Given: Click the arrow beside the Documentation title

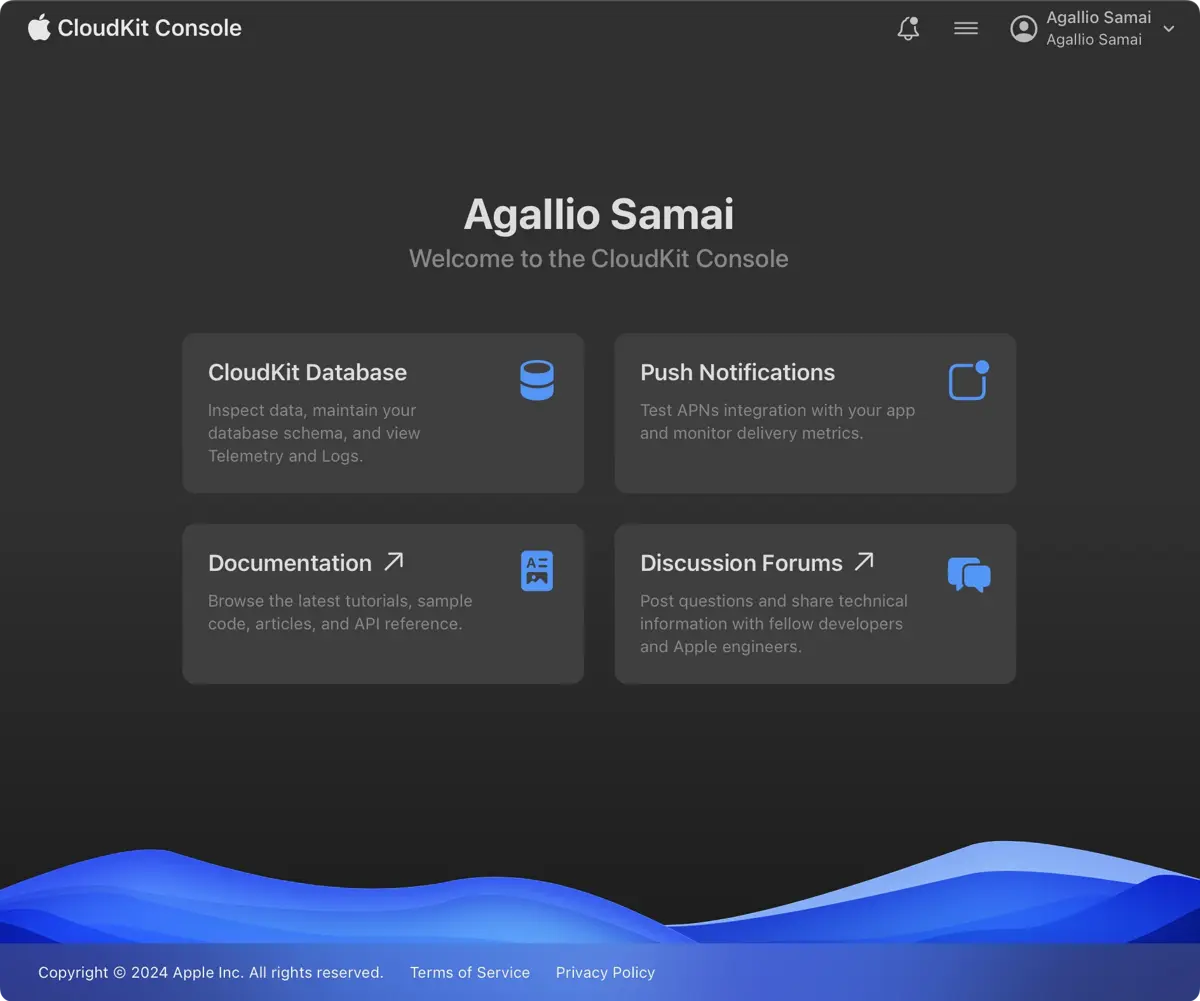Looking at the screenshot, I should pyautogui.click(x=394, y=562).
